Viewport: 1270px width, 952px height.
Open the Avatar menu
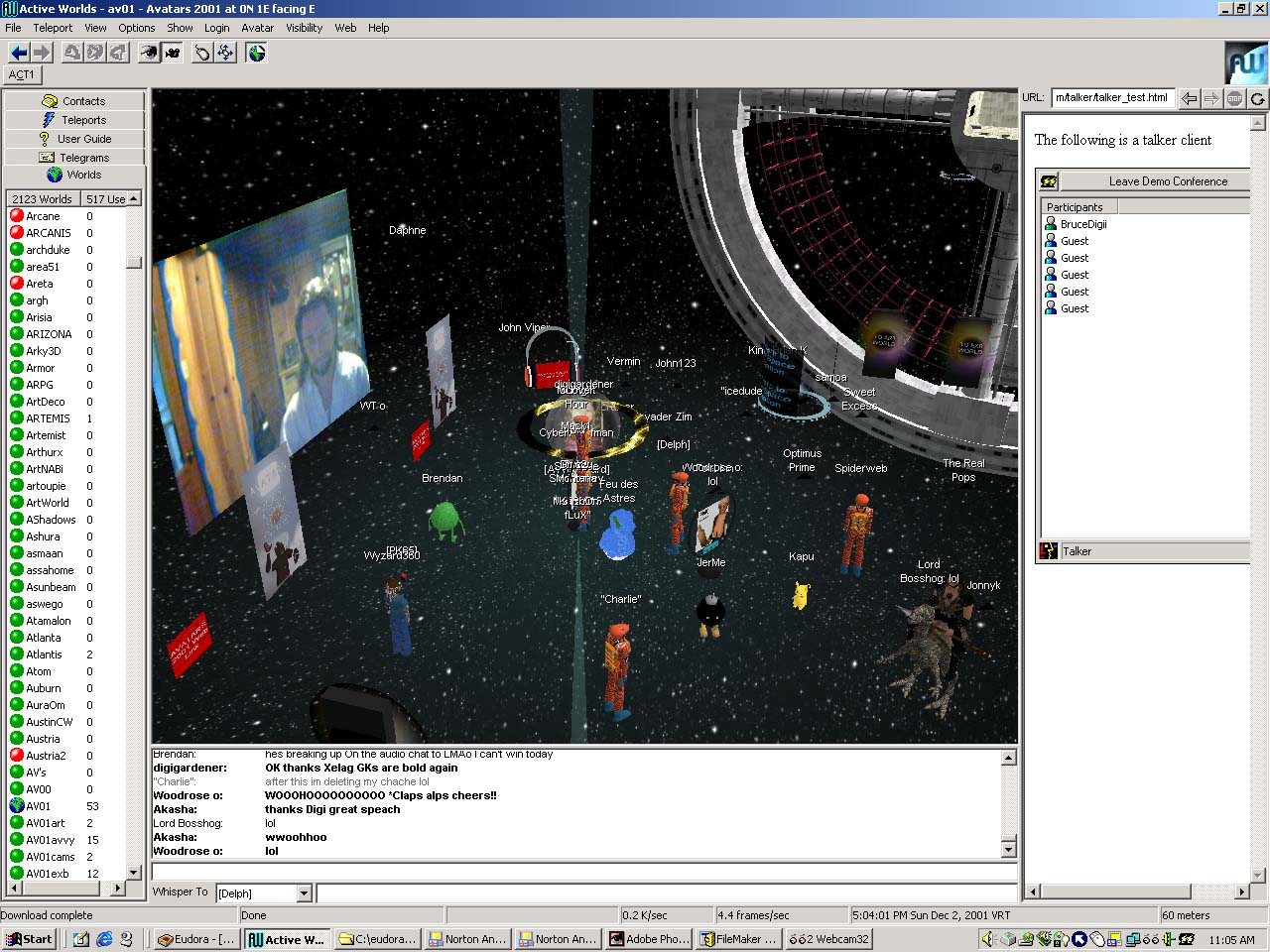click(257, 28)
